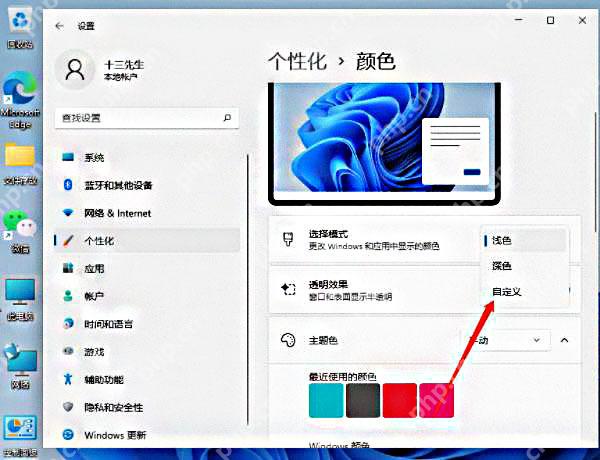Pick the teal recent color swatch
The height and width of the screenshot is (460, 600).
pyautogui.click(x=326, y=400)
